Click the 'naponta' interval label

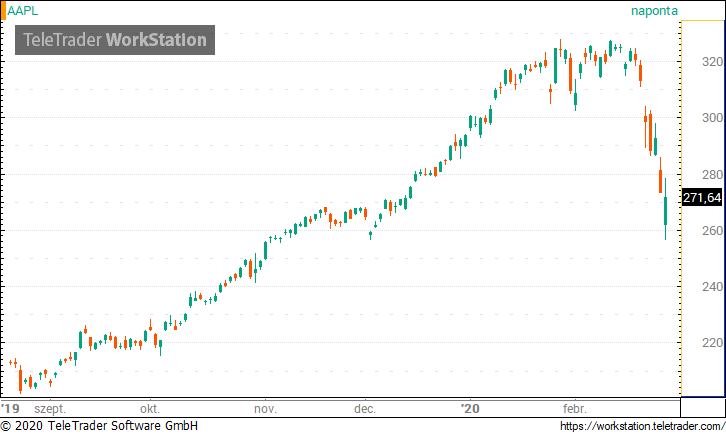point(654,11)
